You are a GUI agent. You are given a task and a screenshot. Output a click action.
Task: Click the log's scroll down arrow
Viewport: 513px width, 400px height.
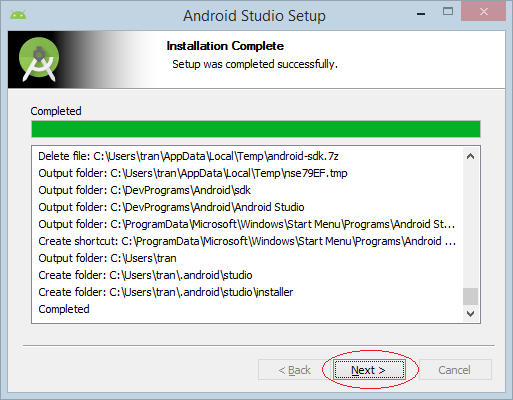click(470, 314)
